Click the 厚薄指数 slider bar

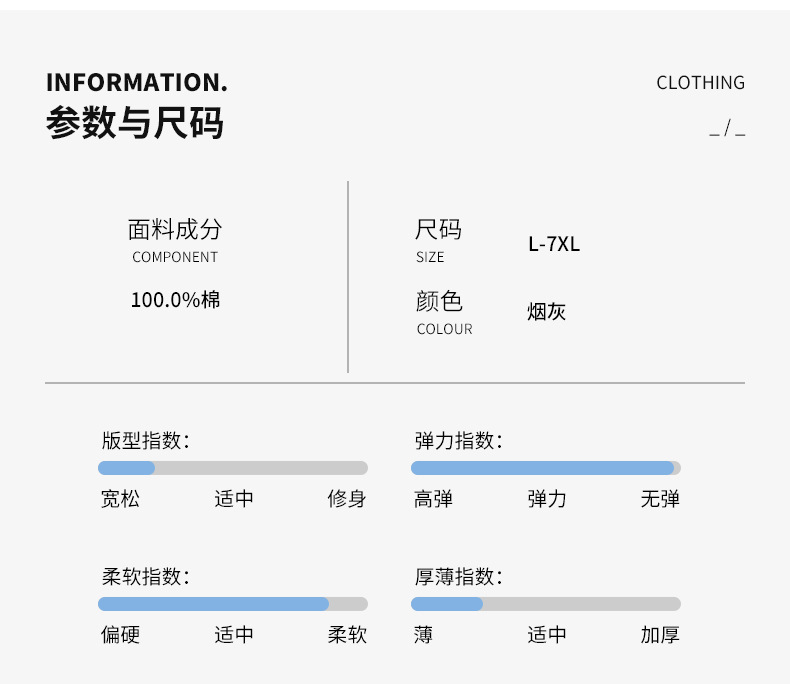546,604
